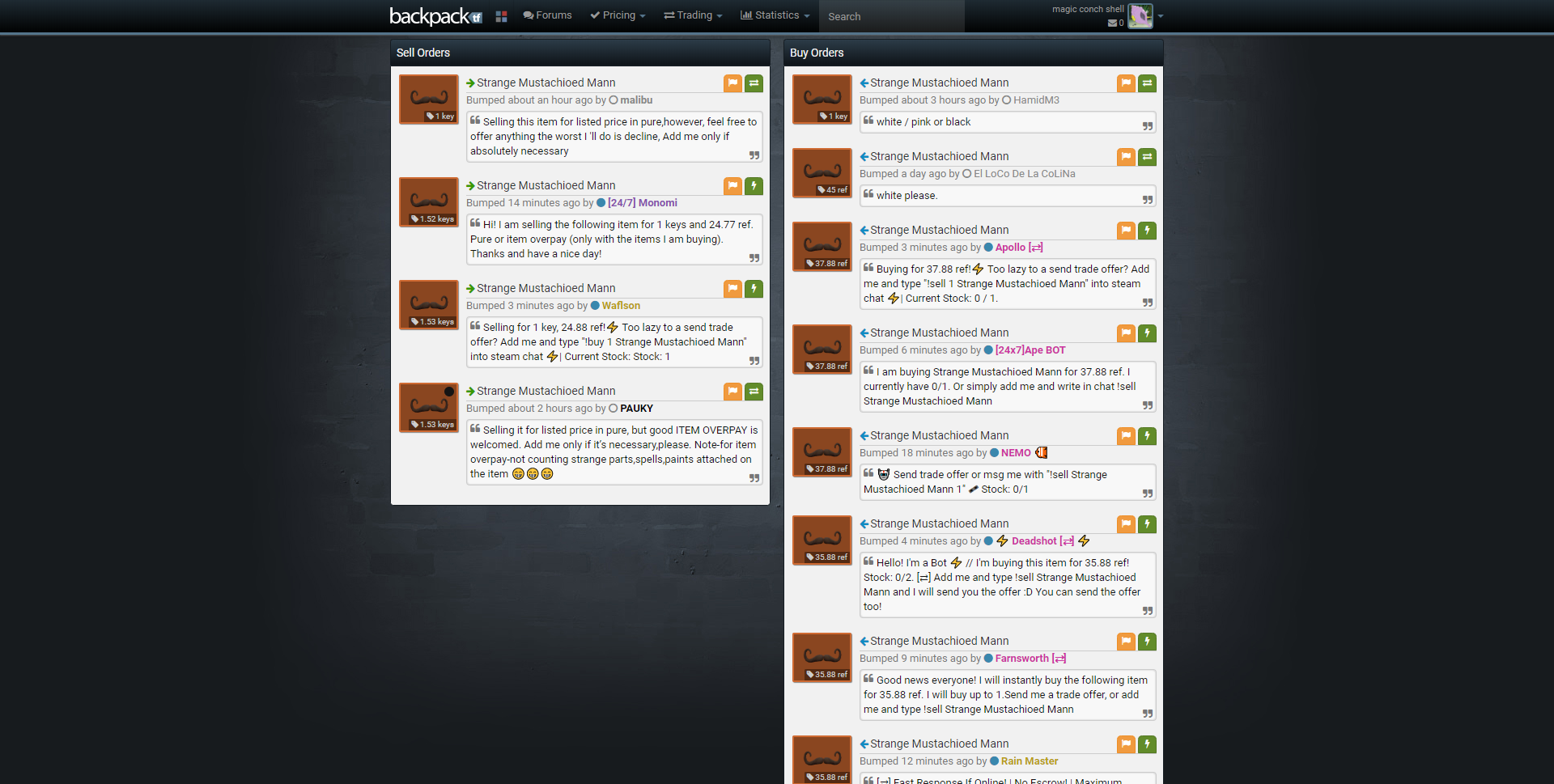The height and width of the screenshot is (784, 1554).
Task: Click the "white please." comment text
Action: pos(907,196)
